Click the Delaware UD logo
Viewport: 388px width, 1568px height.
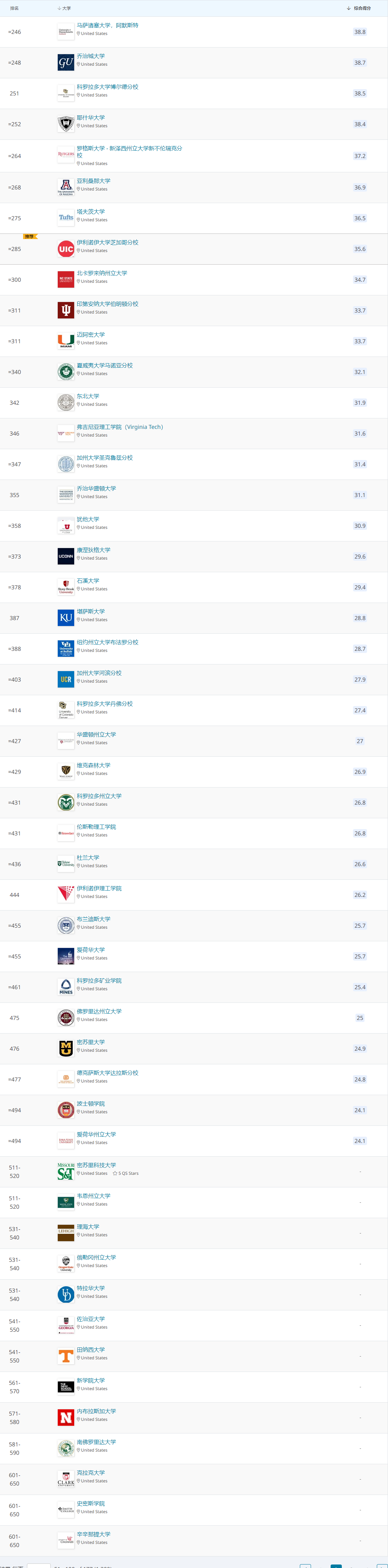click(x=66, y=1295)
